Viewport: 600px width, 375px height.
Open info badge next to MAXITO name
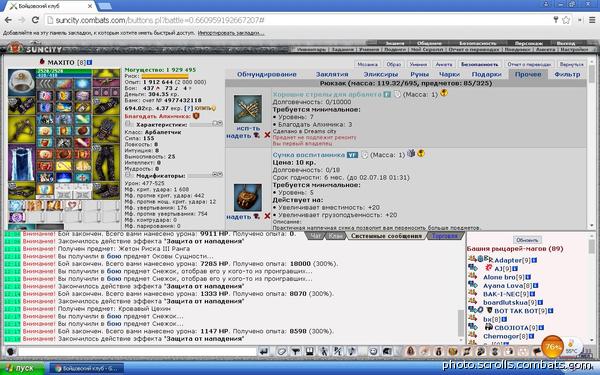point(89,62)
